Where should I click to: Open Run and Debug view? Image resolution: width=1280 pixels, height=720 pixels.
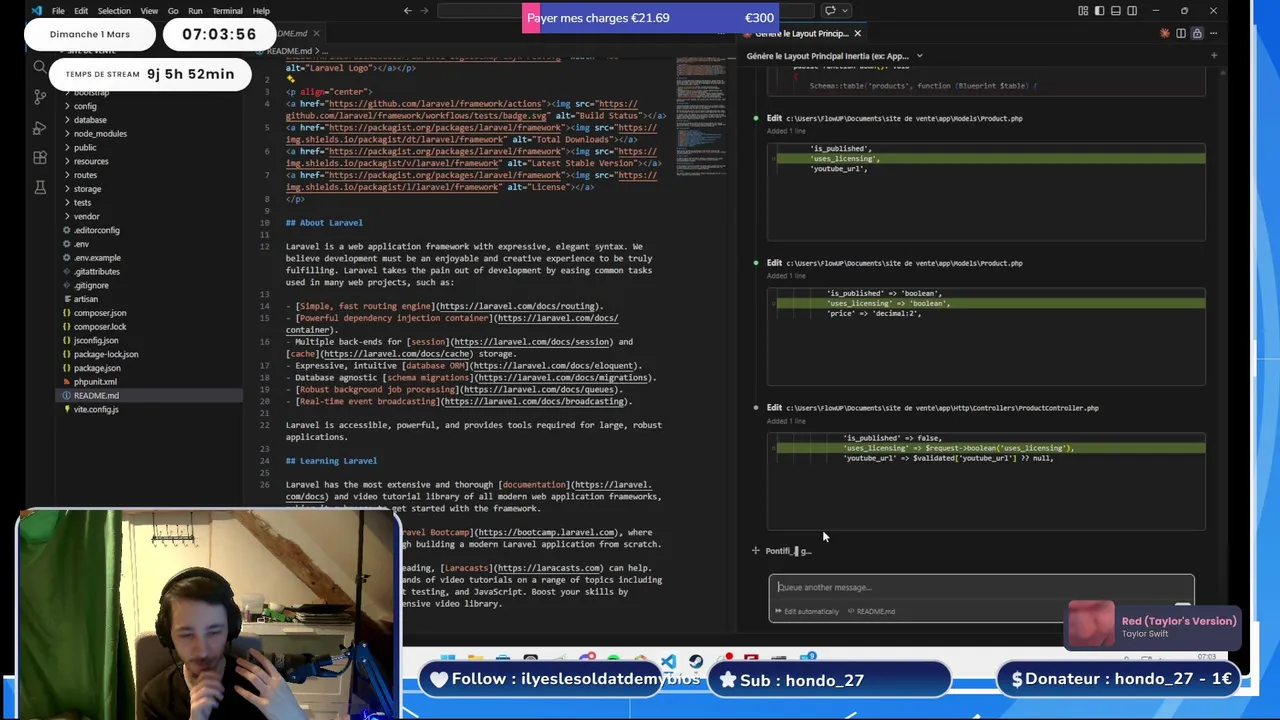tap(40, 128)
